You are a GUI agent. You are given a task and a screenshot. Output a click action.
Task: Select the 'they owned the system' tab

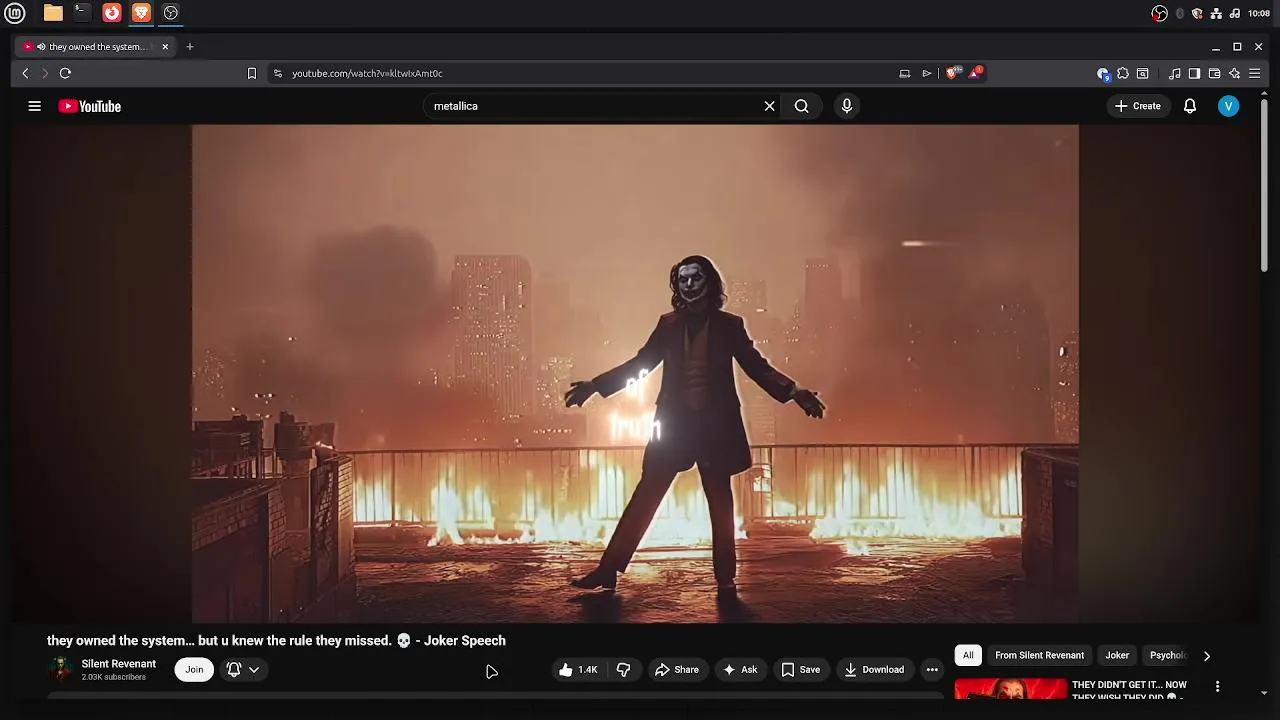point(96,47)
